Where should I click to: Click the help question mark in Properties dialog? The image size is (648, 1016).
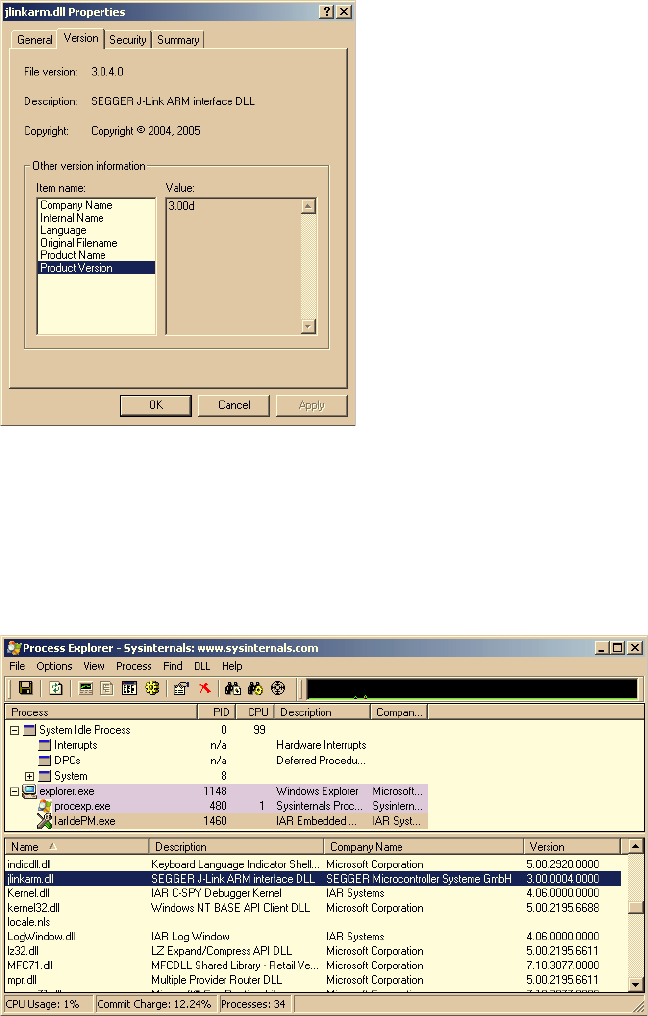click(327, 12)
